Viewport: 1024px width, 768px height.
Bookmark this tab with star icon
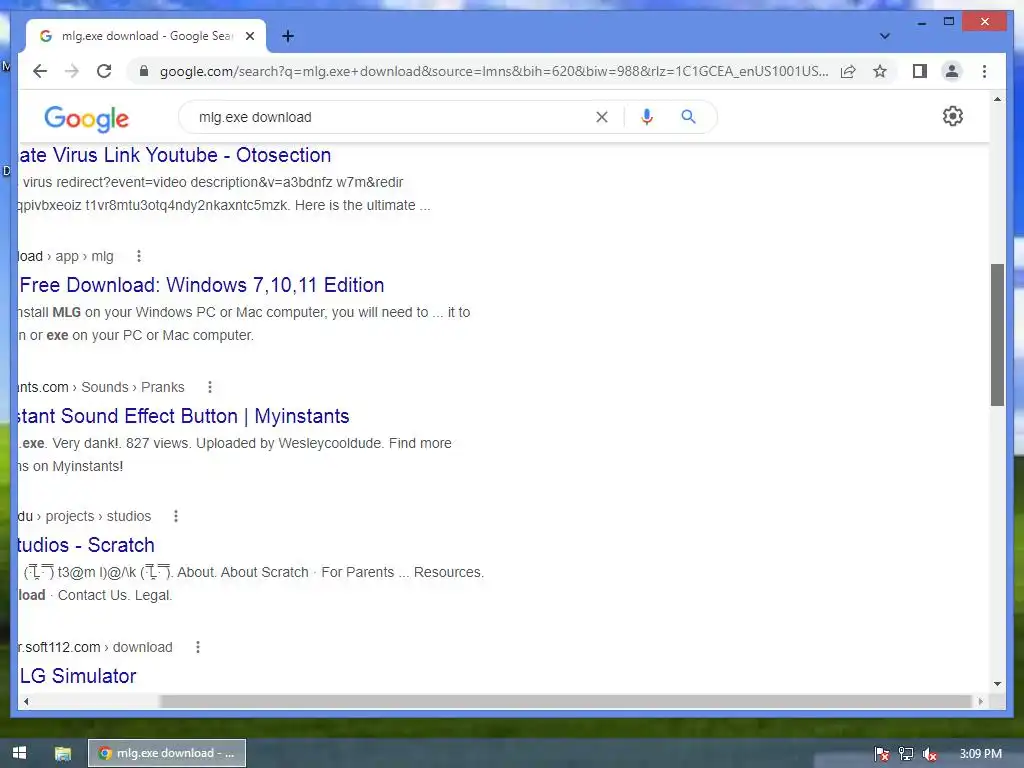[x=880, y=71]
